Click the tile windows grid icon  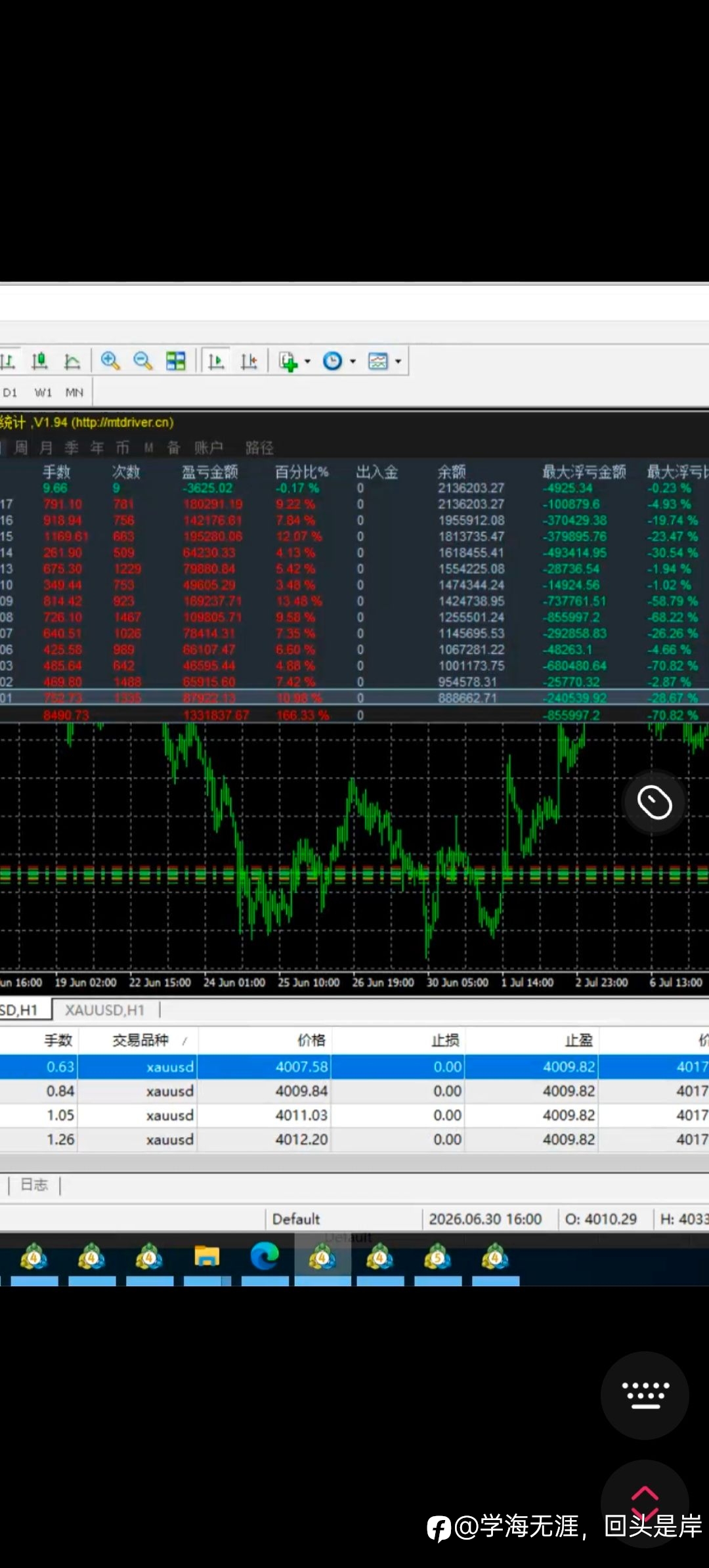point(175,361)
